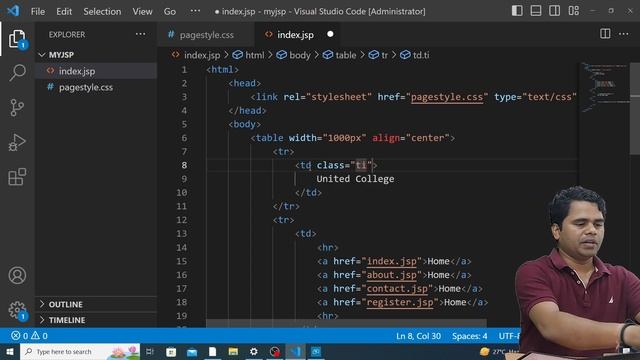Image resolution: width=640 pixels, height=360 pixels.
Task: Click the minimap code overview
Action: click(x=604, y=88)
